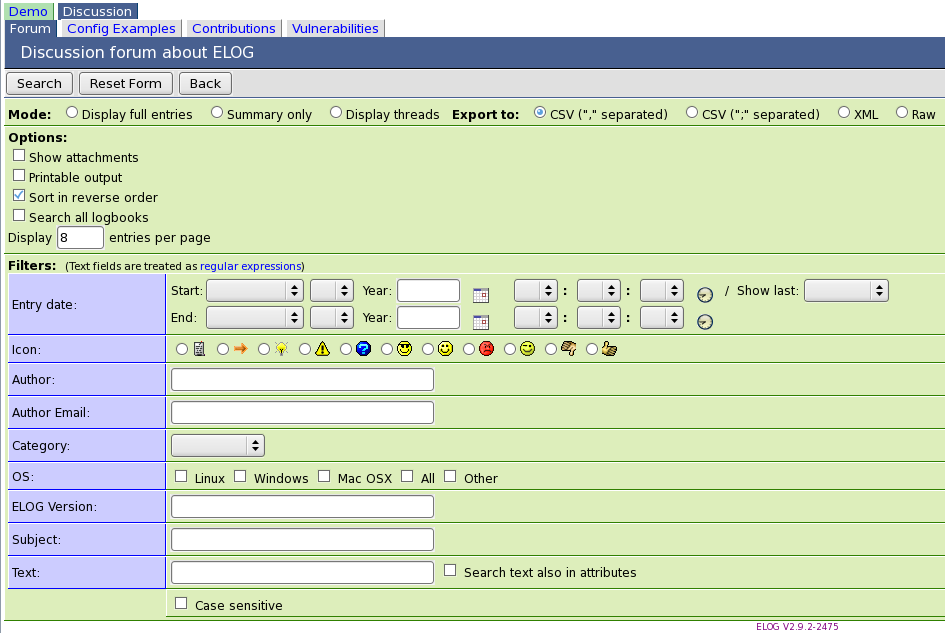Click the Start time clock icon
945x633 pixels.
point(705,294)
